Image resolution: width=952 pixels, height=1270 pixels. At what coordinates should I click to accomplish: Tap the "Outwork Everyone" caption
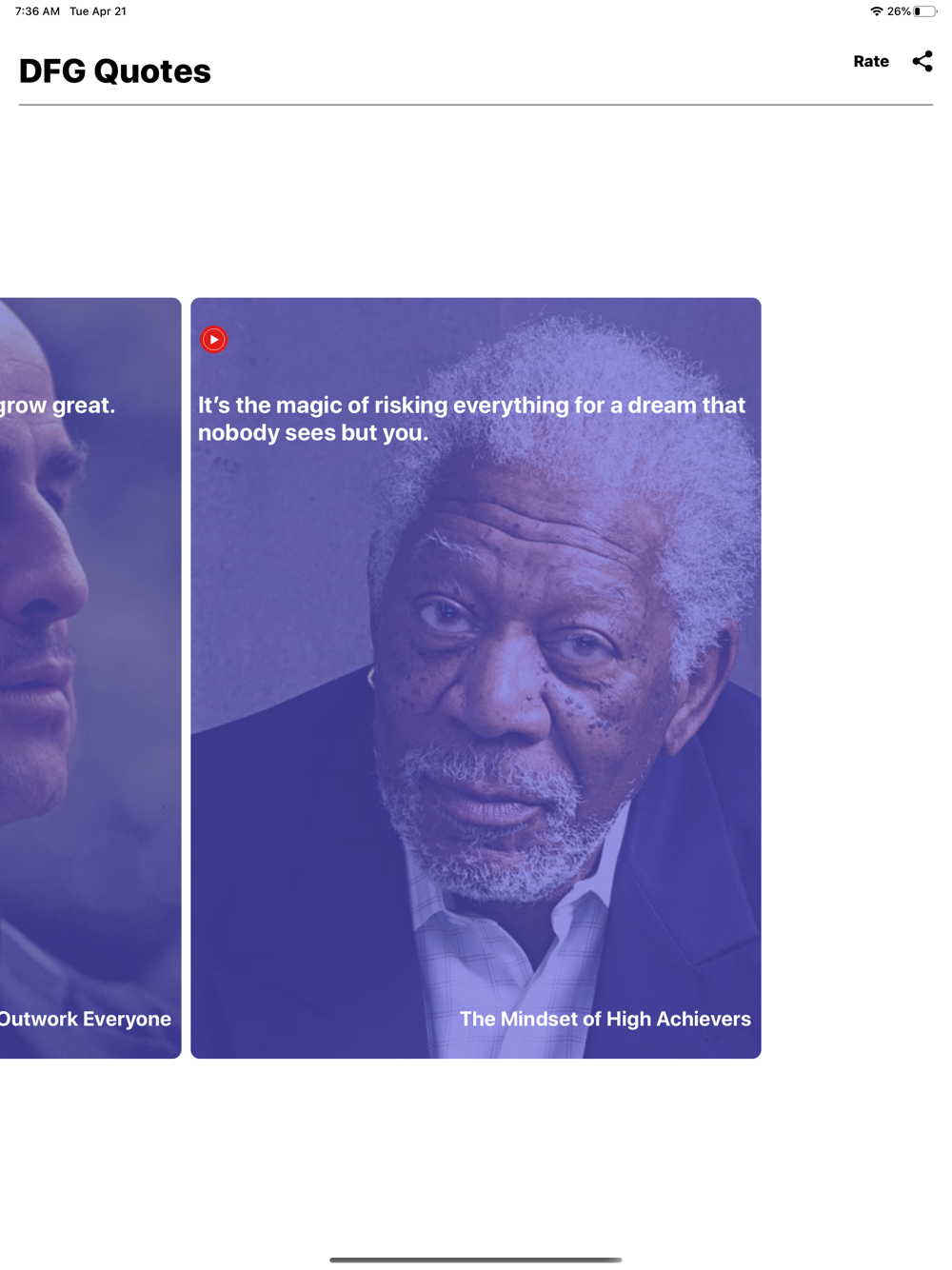click(x=86, y=1019)
